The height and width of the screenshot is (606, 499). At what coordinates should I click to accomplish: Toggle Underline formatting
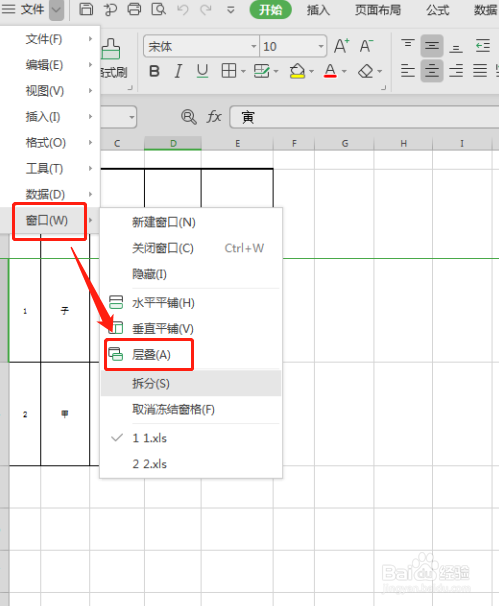[x=202, y=71]
